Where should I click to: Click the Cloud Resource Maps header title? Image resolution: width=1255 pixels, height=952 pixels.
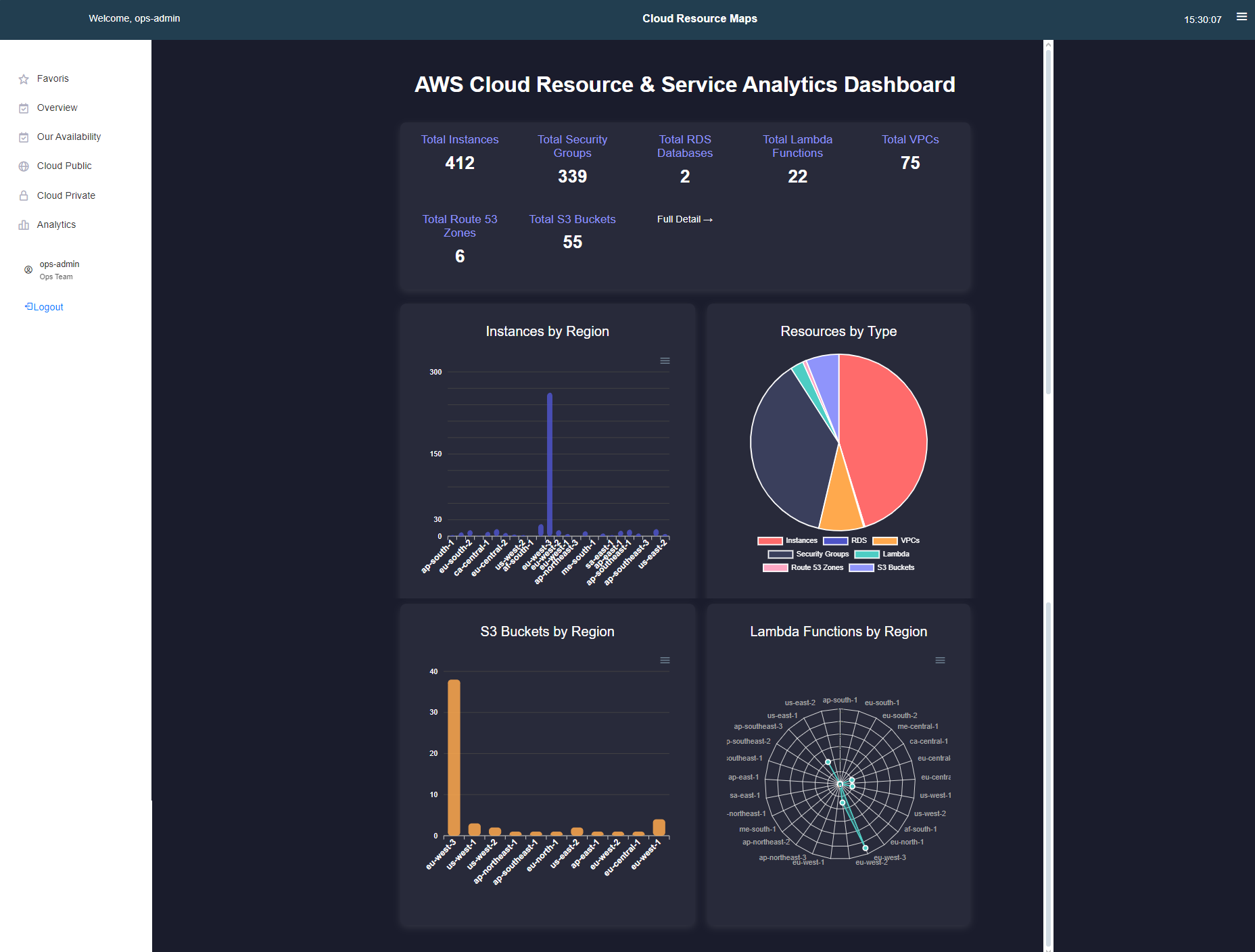point(700,18)
